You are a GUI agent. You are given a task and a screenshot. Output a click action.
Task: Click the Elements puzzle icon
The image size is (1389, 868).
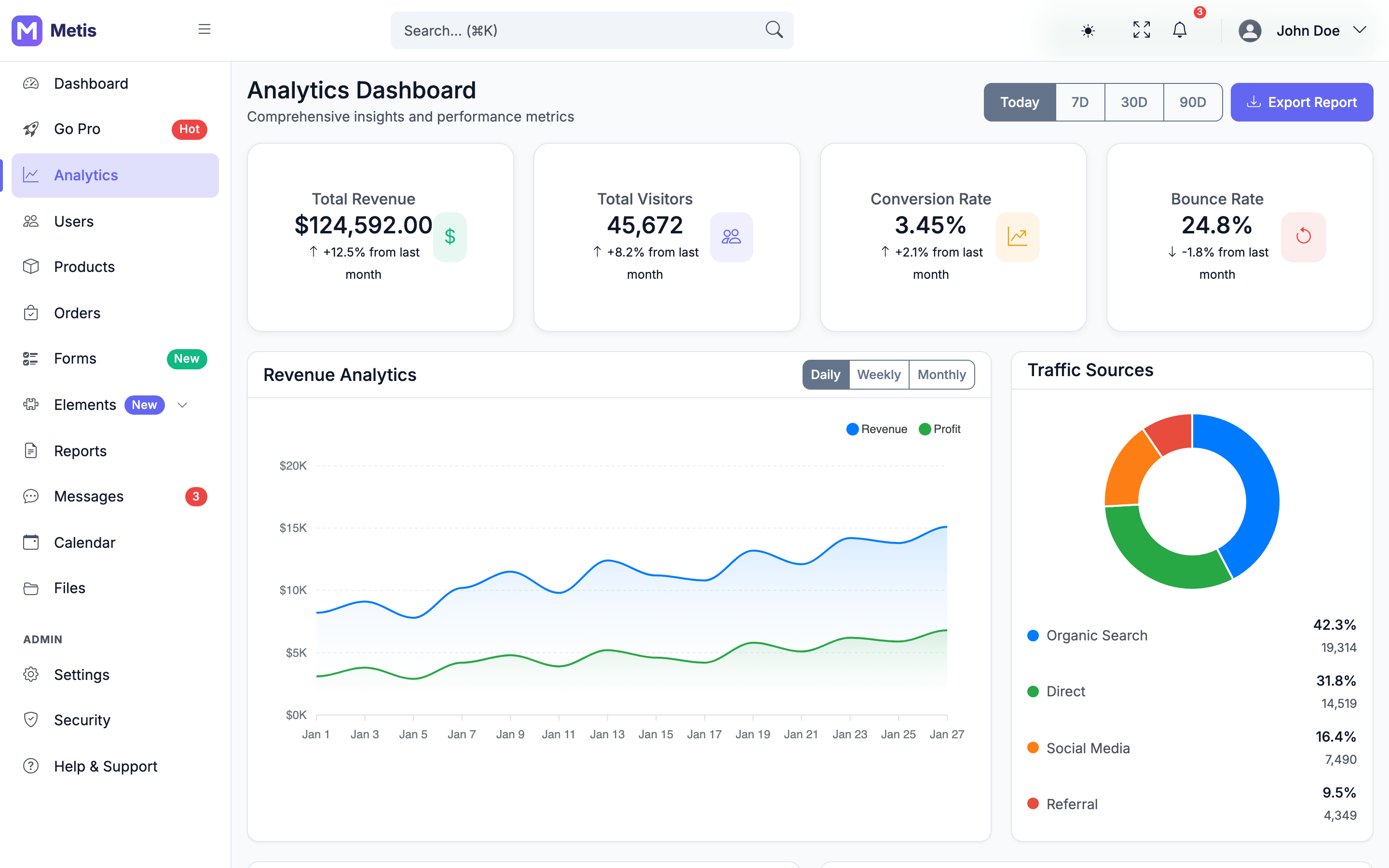[31, 405]
